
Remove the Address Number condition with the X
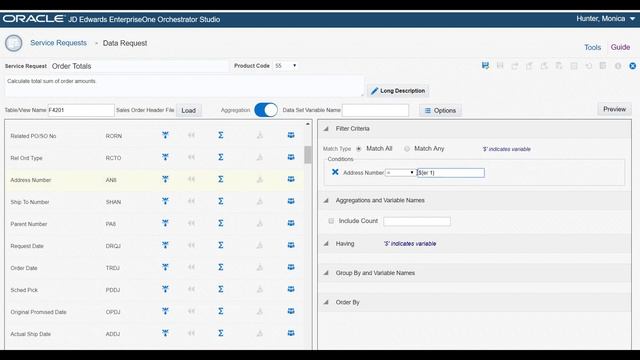click(x=335, y=172)
